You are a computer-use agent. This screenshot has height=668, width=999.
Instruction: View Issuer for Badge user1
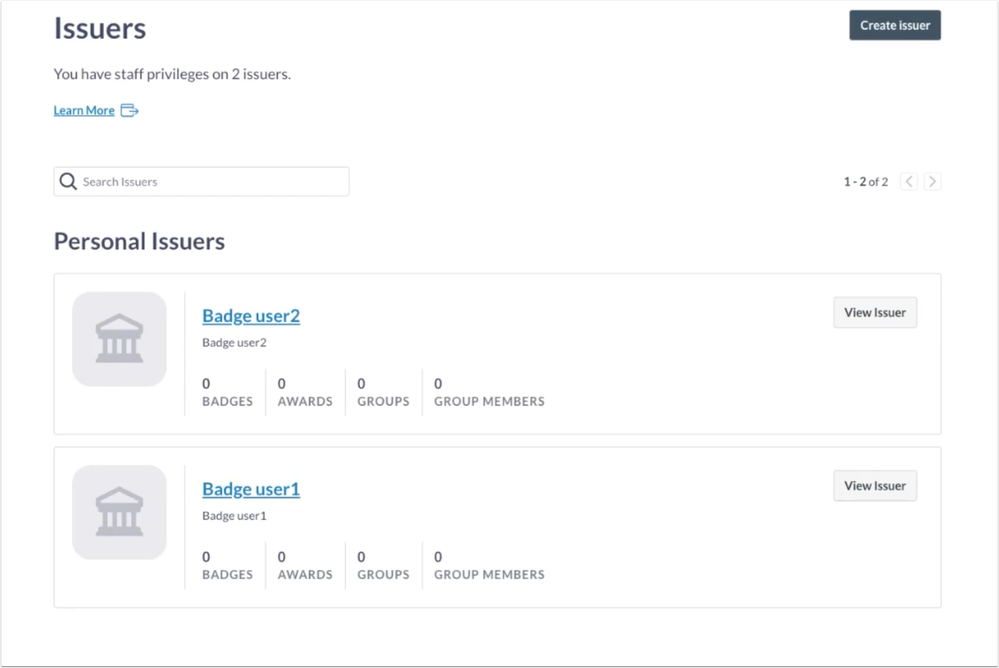tap(874, 485)
